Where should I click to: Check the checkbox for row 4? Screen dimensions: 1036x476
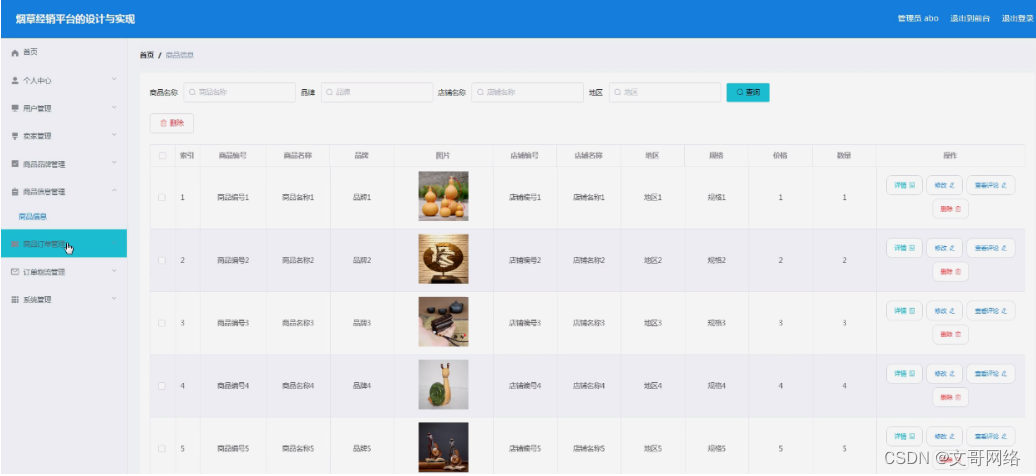(x=163, y=385)
